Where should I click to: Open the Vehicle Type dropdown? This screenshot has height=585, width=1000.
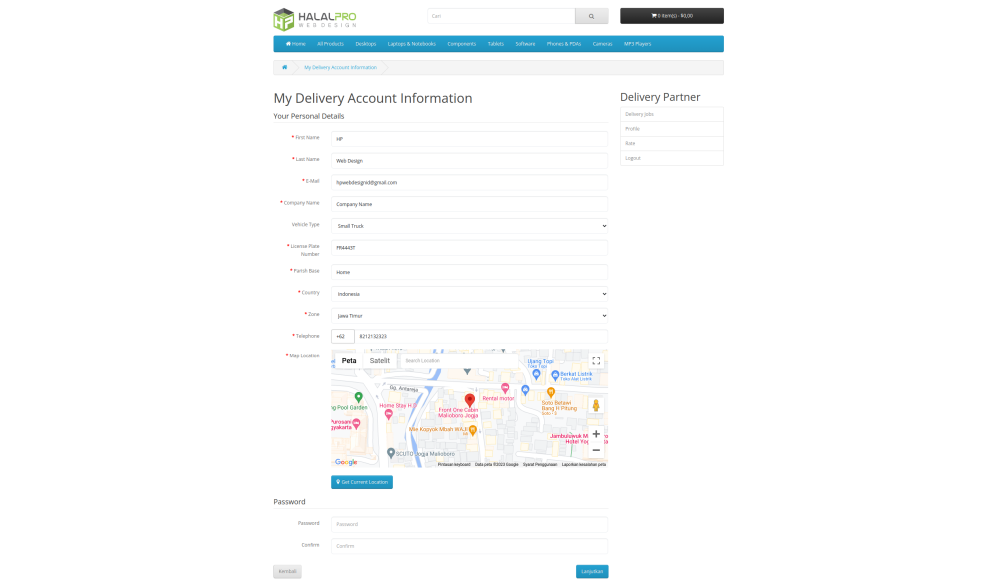click(x=469, y=226)
